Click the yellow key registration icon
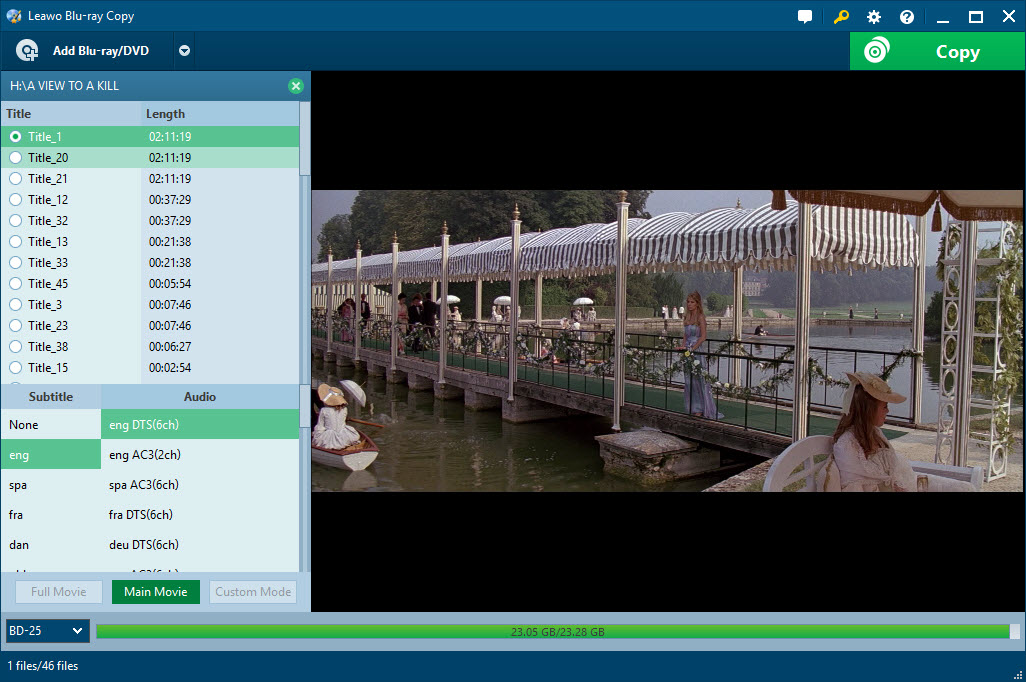The height and width of the screenshot is (682, 1026). coord(840,16)
